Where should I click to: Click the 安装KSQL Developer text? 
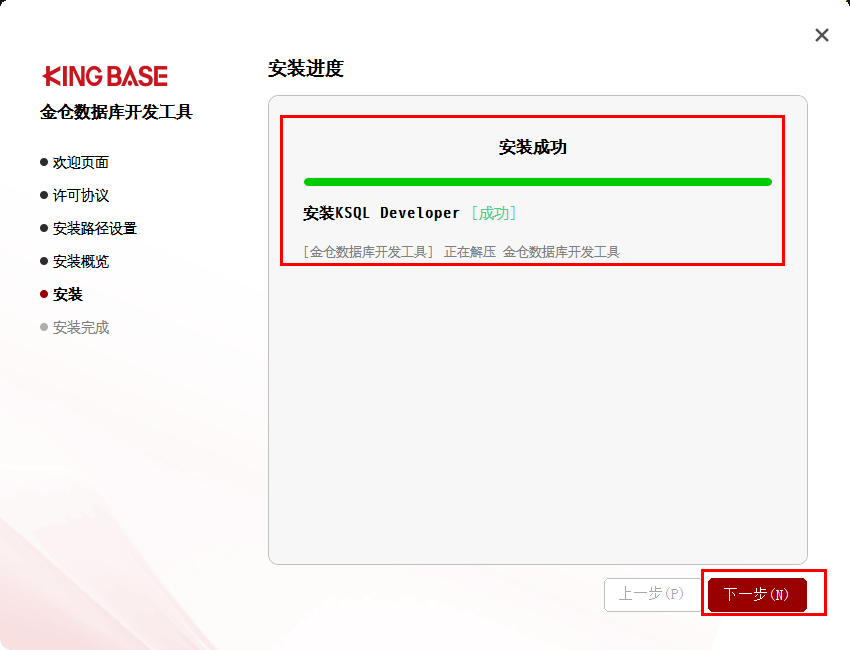point(381,213)
